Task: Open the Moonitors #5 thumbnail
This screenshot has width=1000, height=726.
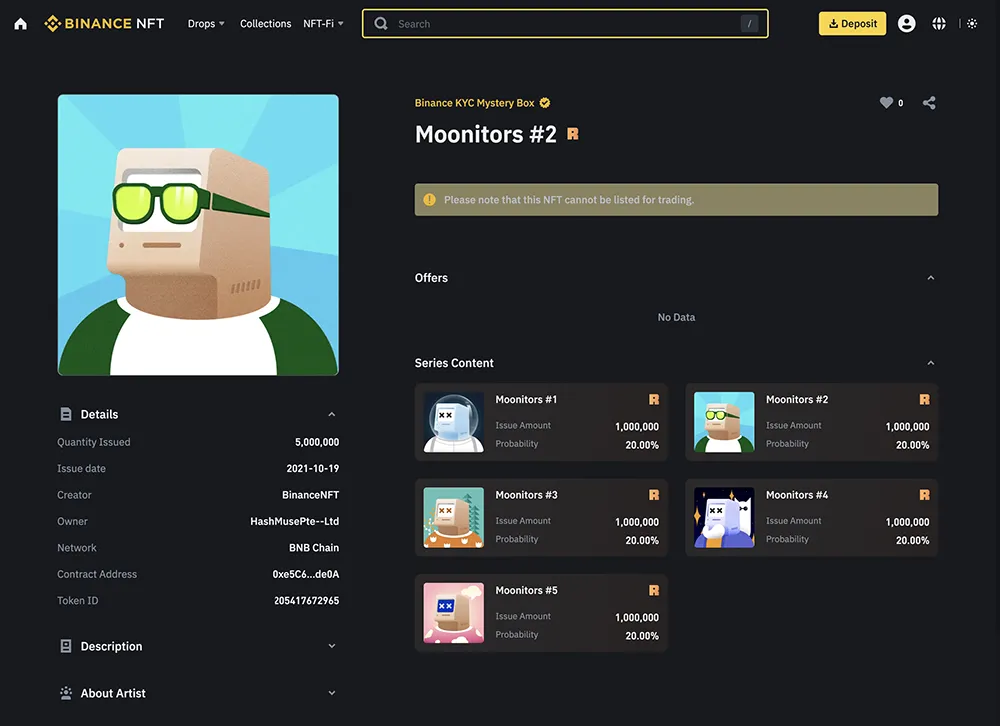Action: [x=453, y=613]
